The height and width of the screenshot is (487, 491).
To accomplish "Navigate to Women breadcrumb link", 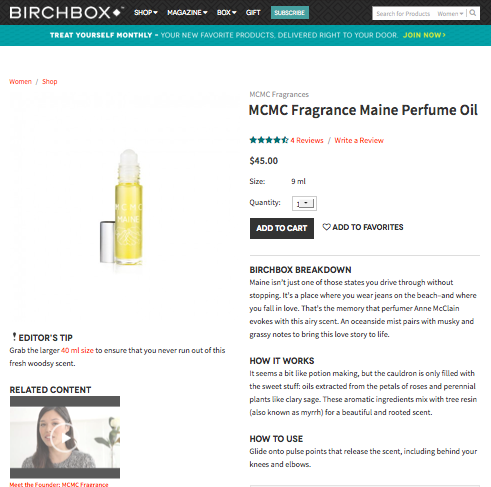I will (20, 82).
